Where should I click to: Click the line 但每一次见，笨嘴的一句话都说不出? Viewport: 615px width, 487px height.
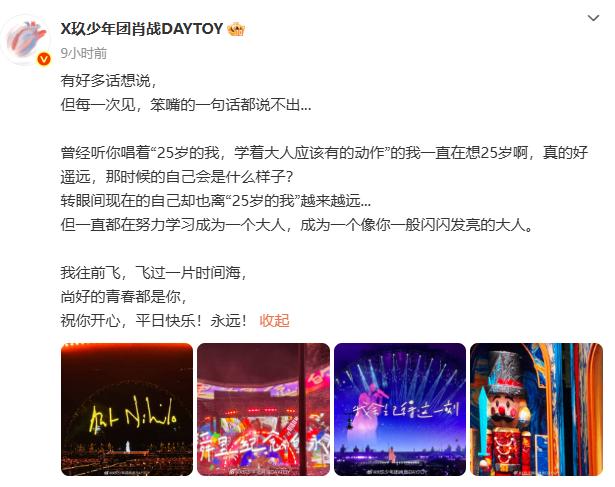tap(186, 105)
